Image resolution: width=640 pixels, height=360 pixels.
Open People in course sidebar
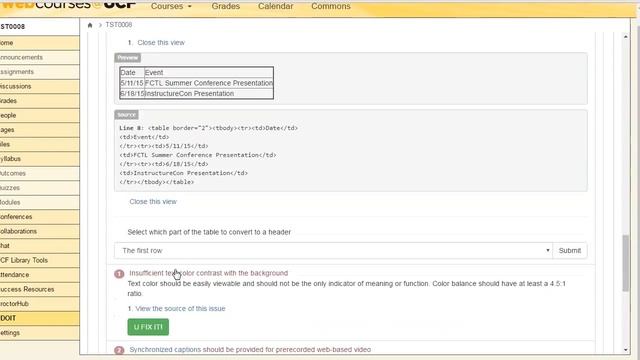coord(40,116)
